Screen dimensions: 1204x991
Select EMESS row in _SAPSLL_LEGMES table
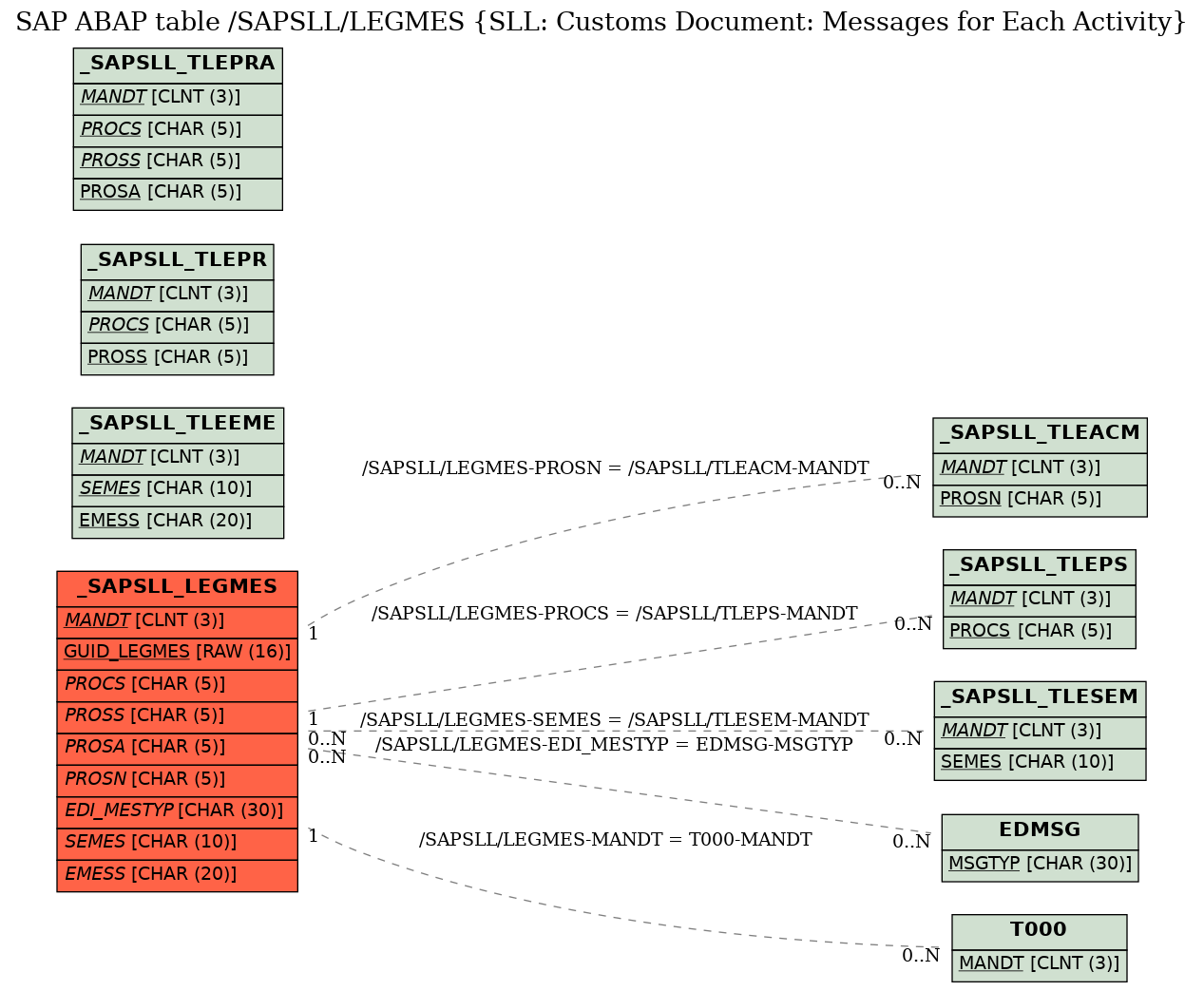pos(178,875)
